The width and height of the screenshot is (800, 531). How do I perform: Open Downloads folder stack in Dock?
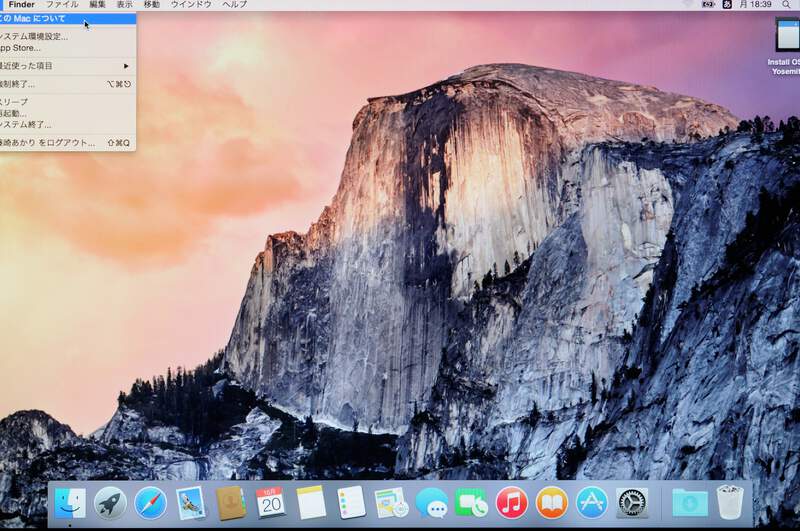pyautogui.click(x=690, y=503)
